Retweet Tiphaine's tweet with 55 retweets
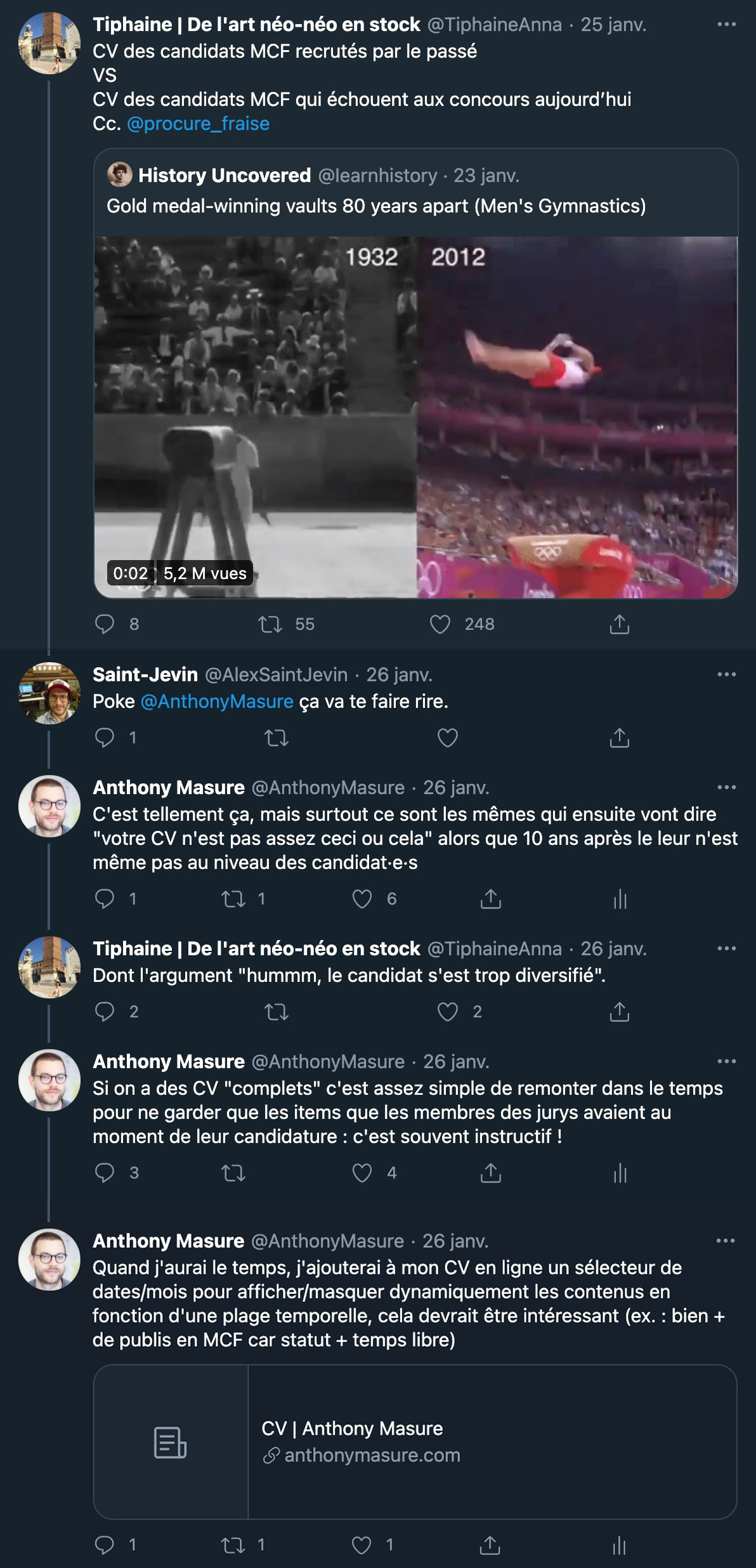 tap(270, 625)
